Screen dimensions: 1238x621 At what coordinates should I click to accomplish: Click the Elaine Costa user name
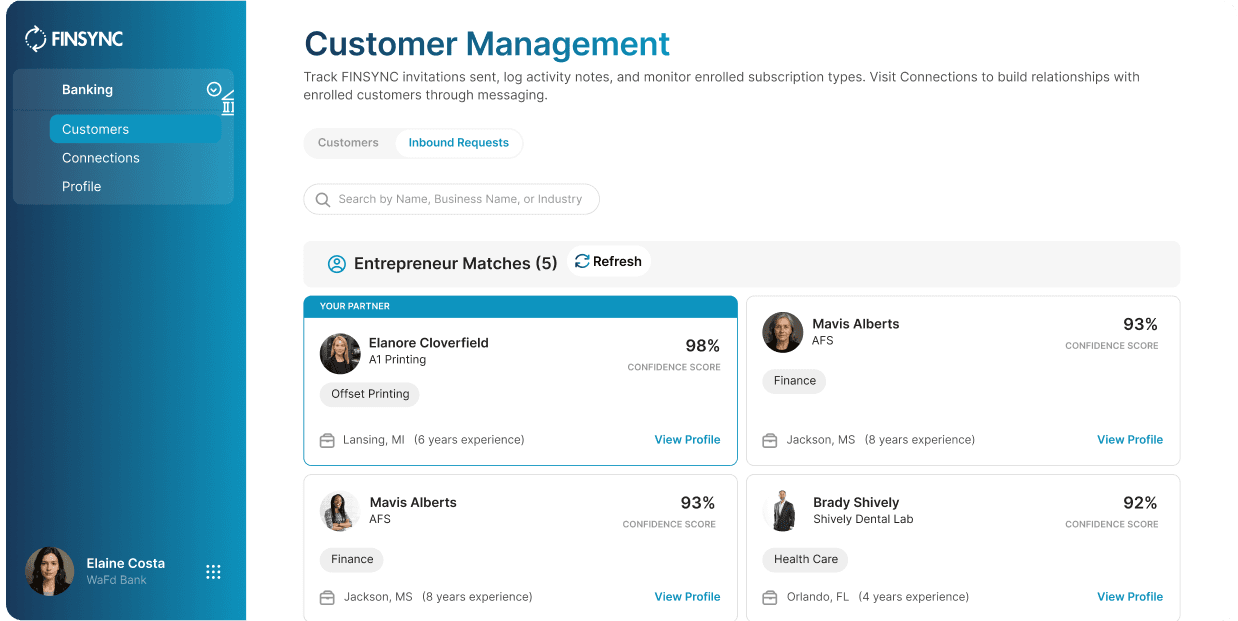[125, 563]
